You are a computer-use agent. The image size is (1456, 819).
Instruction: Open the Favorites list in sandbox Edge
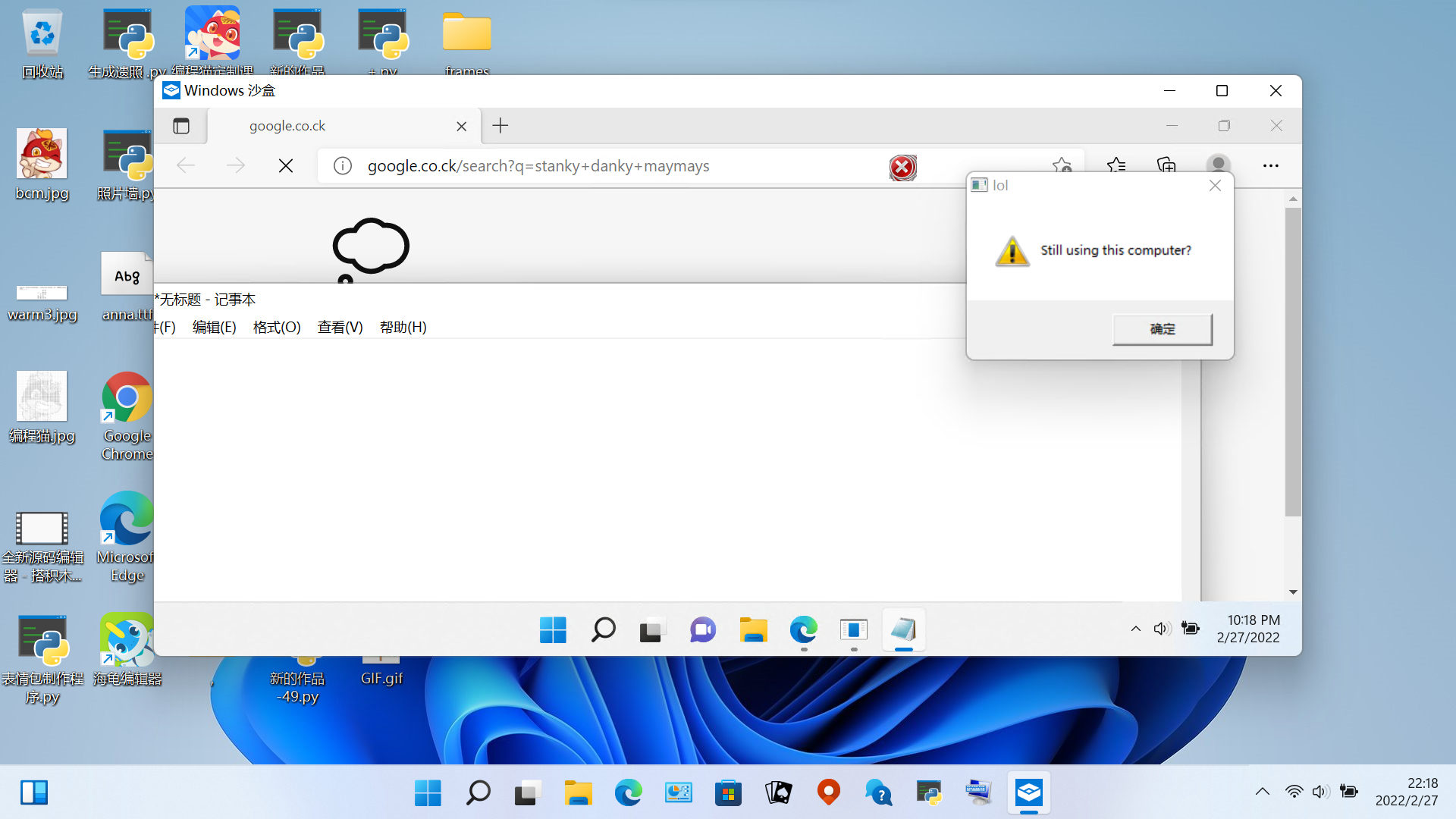(x=1116, y=165)
